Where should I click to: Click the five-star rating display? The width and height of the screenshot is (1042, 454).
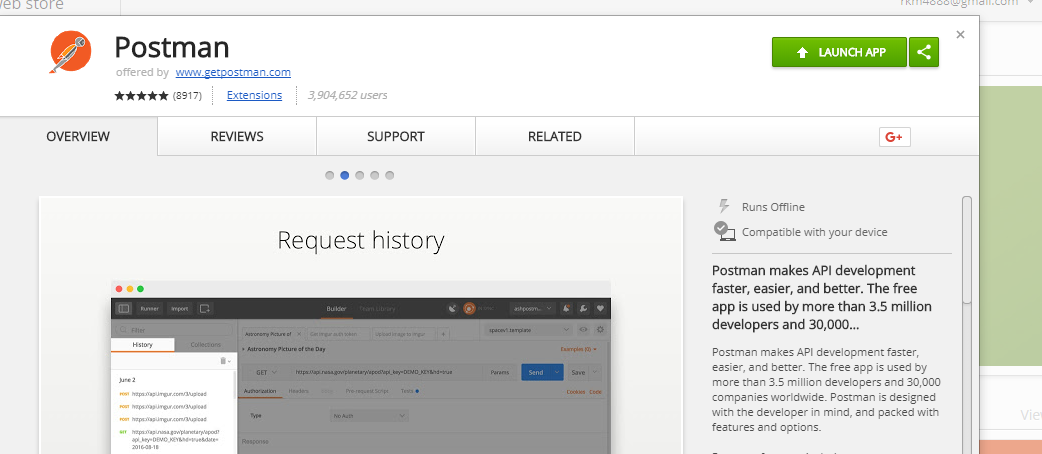click(142, 96)
